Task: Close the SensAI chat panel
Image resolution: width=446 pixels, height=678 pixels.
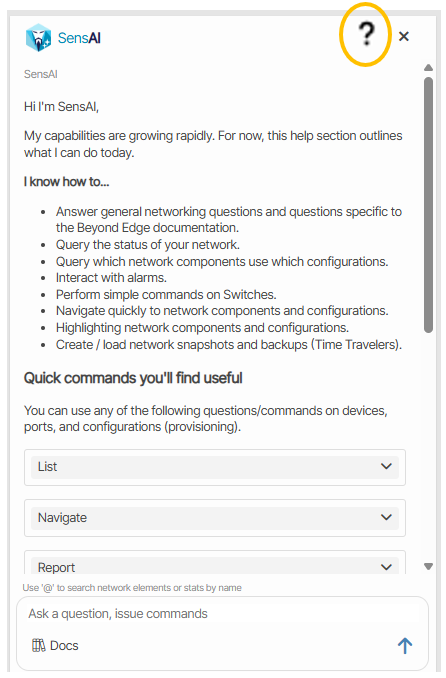Action: [404, 36]
